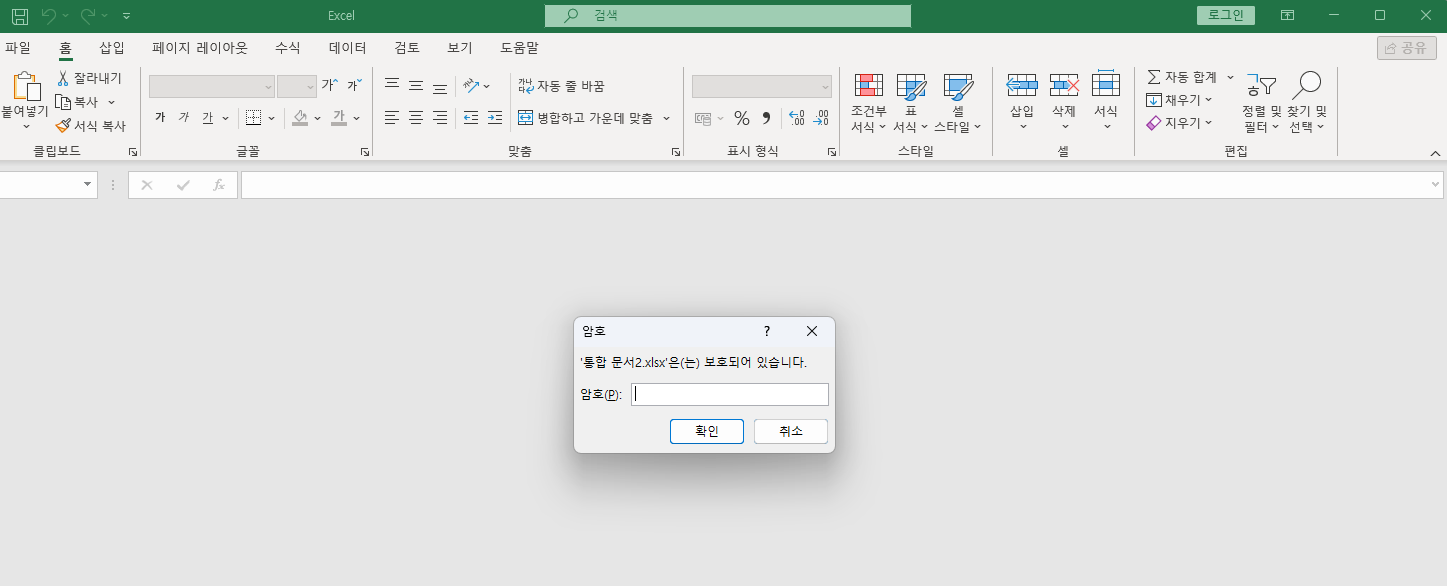1447x586 pixels.
Task: Toggle 자동 줄 바꿈 wrap text
Action: click(571, 85)
